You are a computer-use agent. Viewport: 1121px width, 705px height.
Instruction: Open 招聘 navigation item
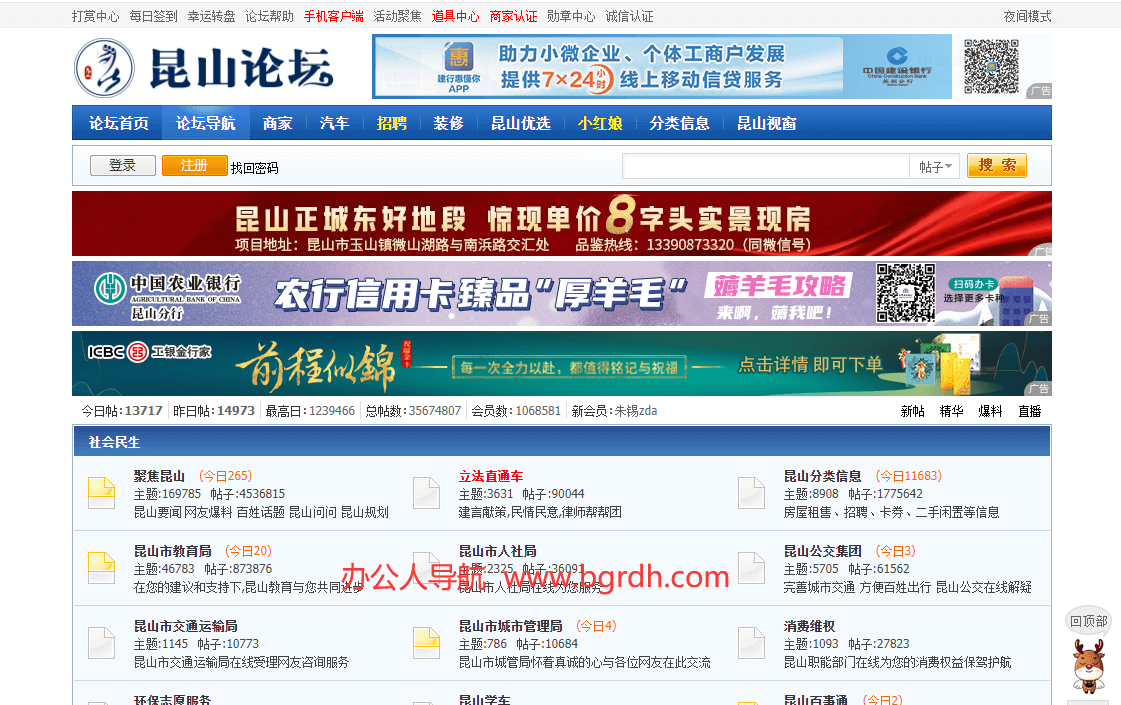pos(392,123)
